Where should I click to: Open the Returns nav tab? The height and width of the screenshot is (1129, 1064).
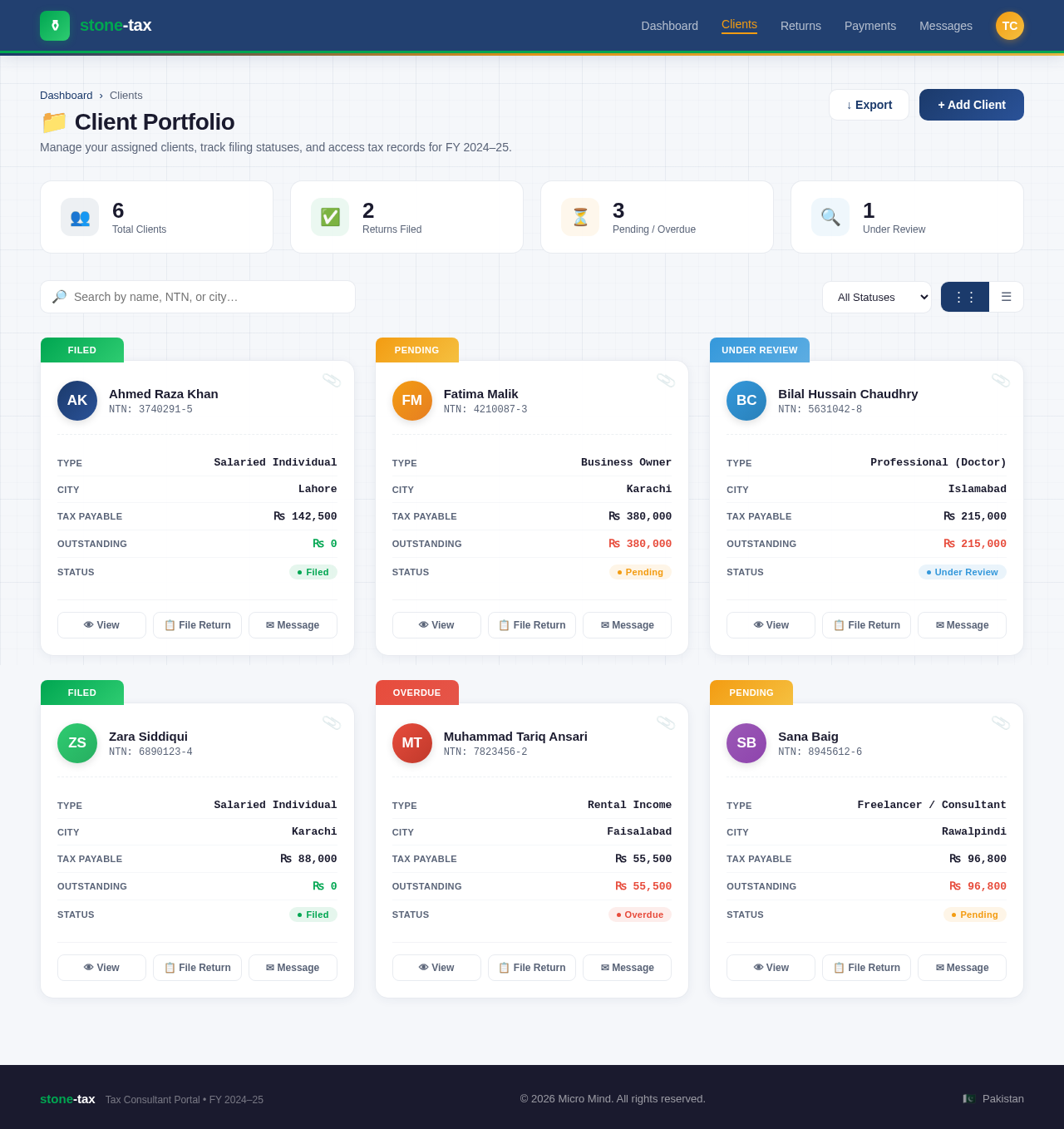800,26
